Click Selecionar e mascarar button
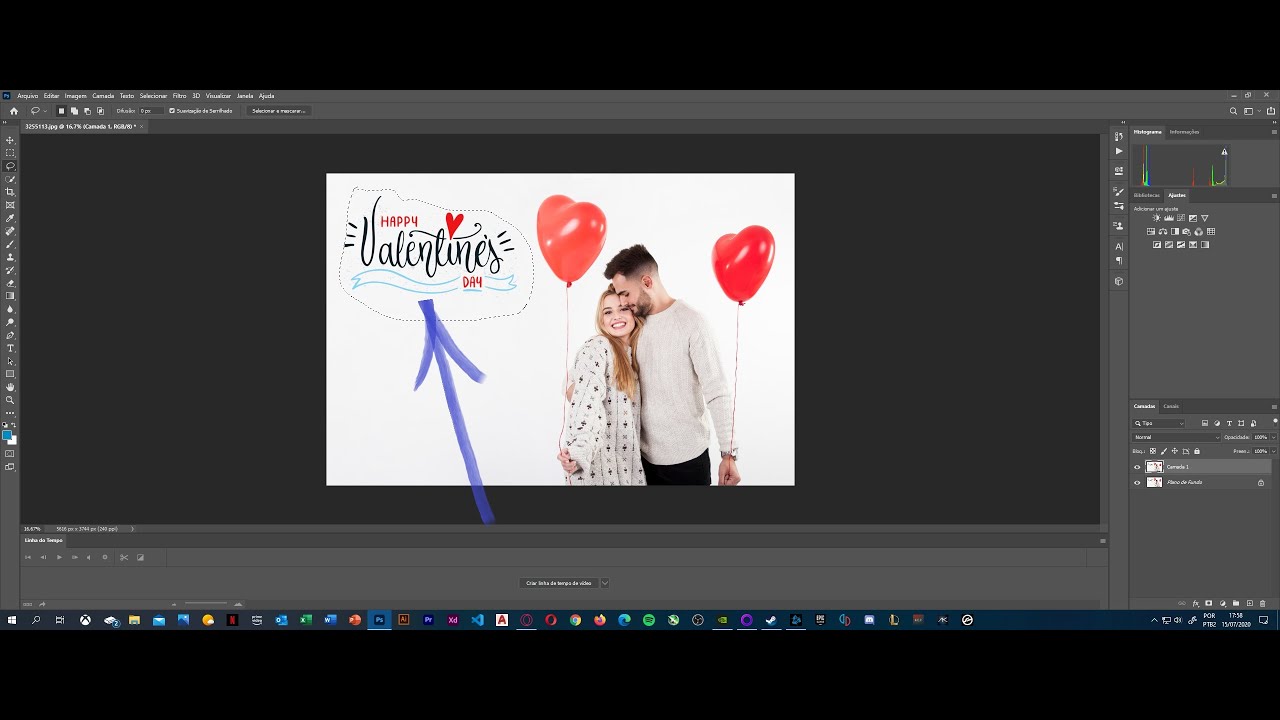Viewport: 1280px width, 720px height. [278, 111]
